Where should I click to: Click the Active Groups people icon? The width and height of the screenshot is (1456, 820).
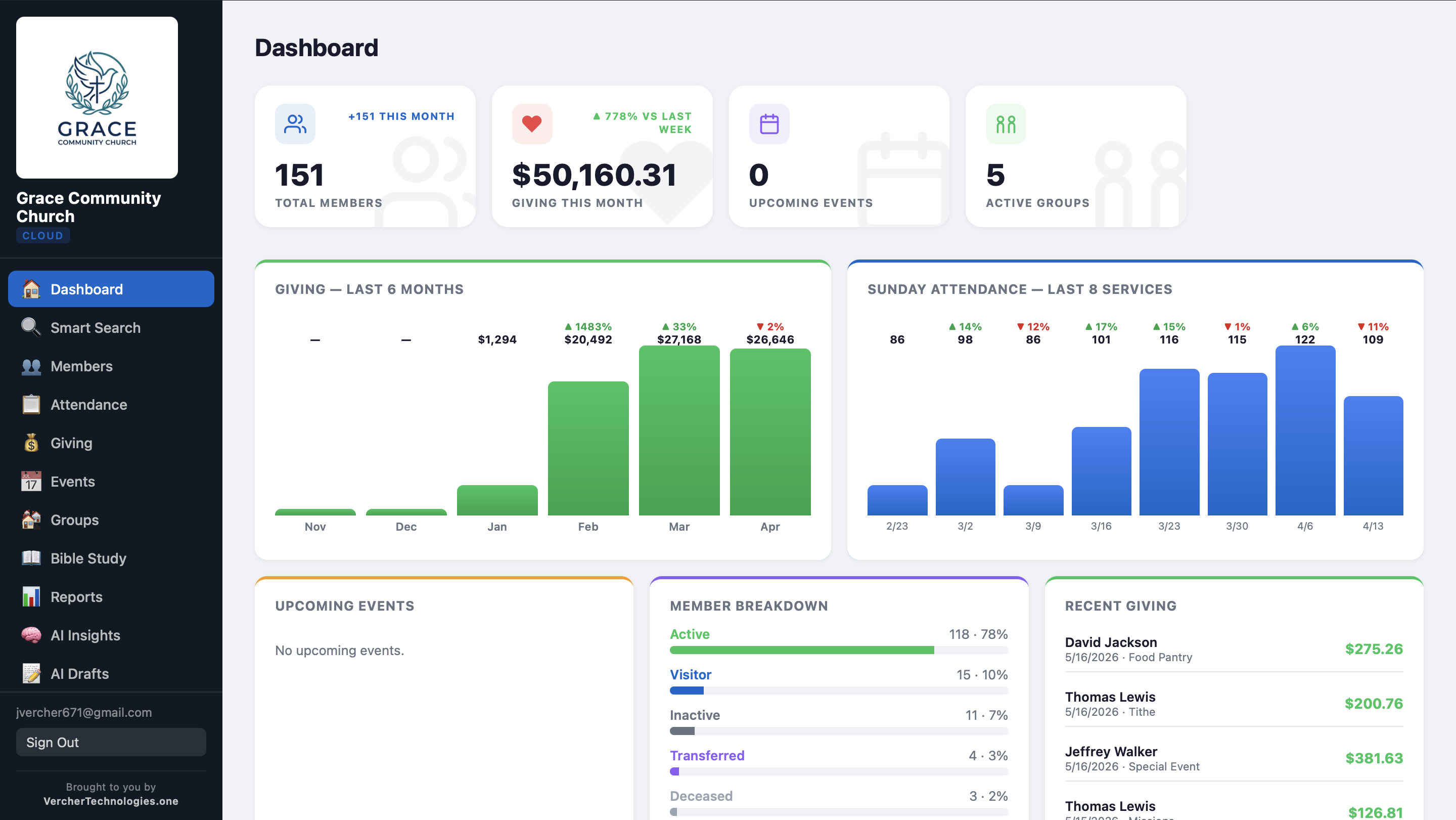point(1006,123)
